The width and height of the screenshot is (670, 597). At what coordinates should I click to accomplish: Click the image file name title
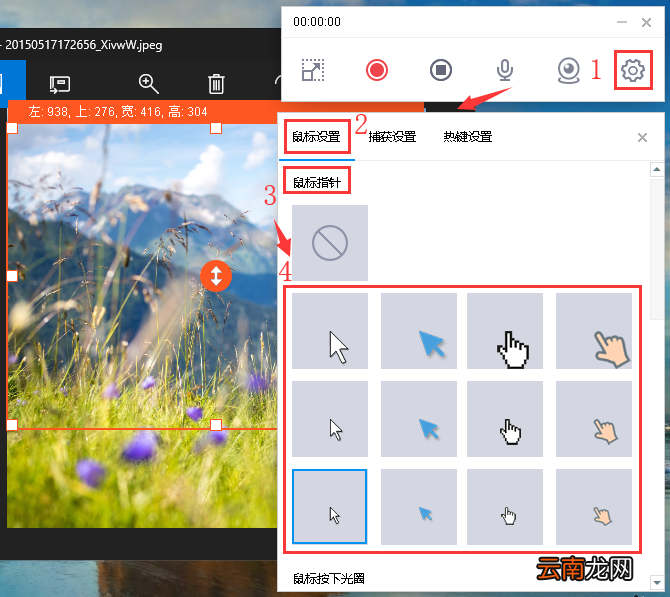(83, 45)
